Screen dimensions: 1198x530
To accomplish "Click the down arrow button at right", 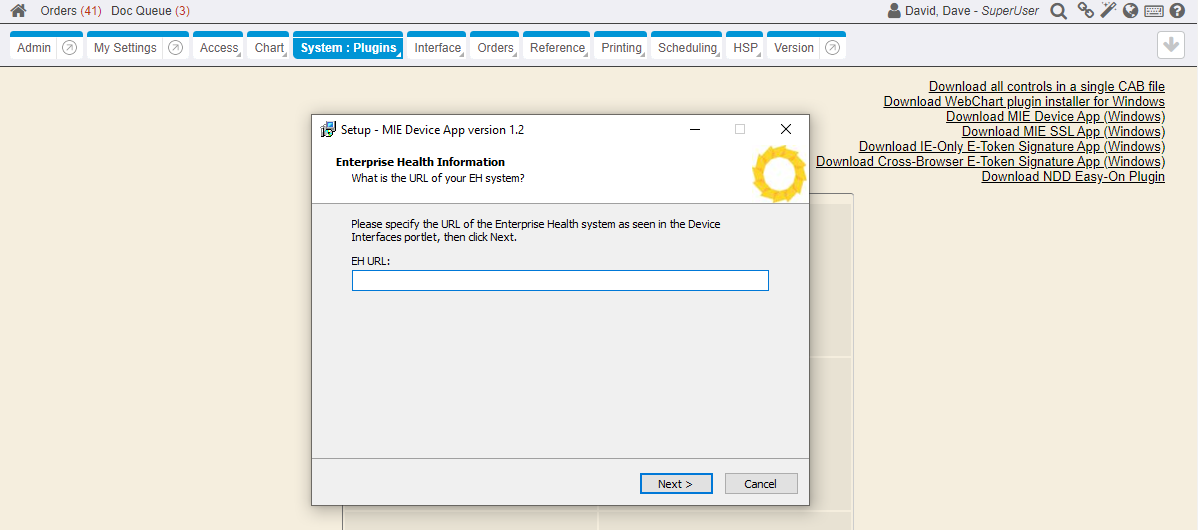I will click(1171, 46).
